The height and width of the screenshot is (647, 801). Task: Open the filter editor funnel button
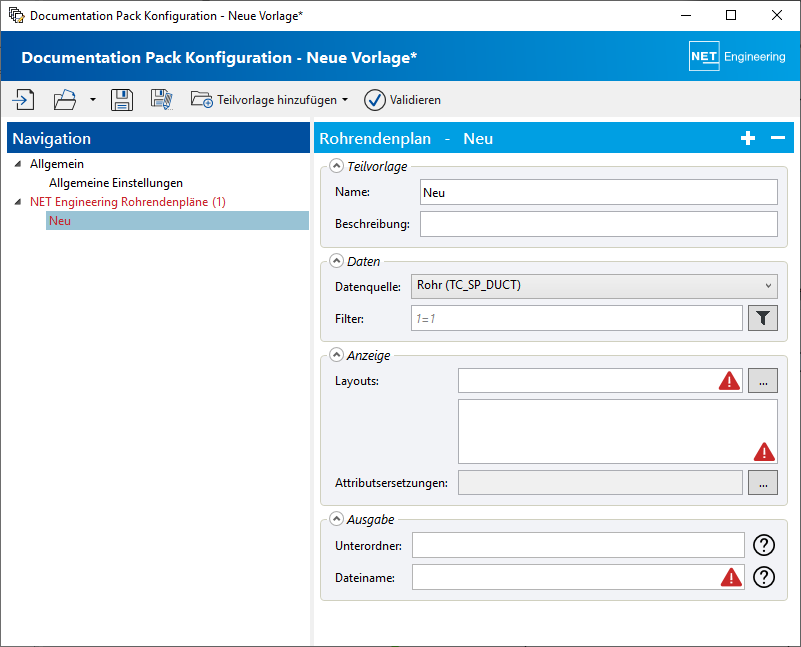(763, 318)
